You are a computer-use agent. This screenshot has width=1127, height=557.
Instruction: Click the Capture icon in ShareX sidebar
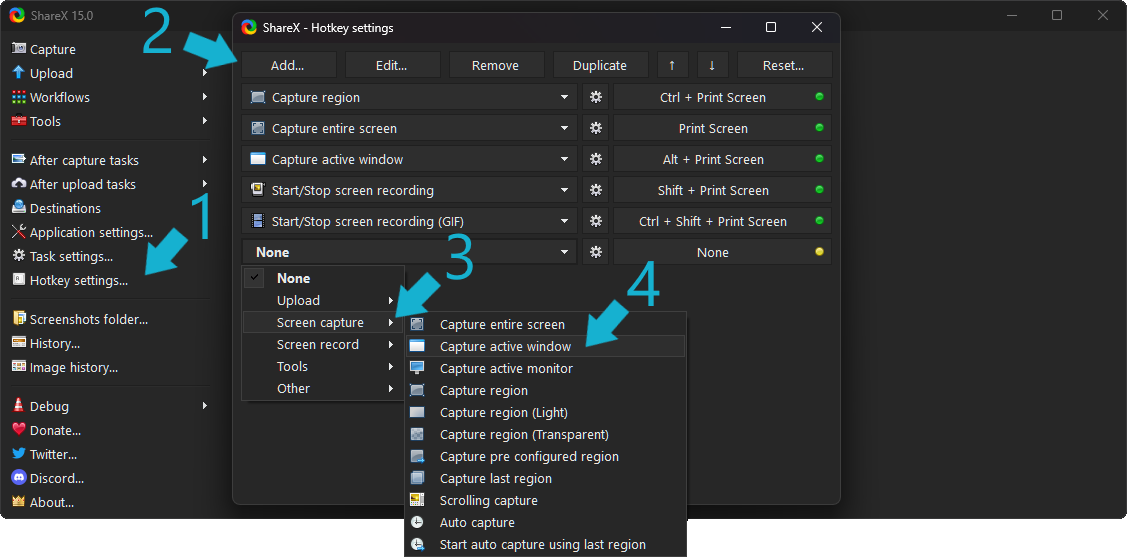tap(19, 49)
